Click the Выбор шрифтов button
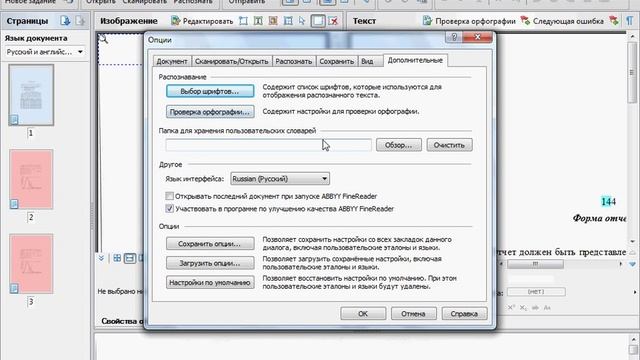The image size is (640, 360). point(210,91)
